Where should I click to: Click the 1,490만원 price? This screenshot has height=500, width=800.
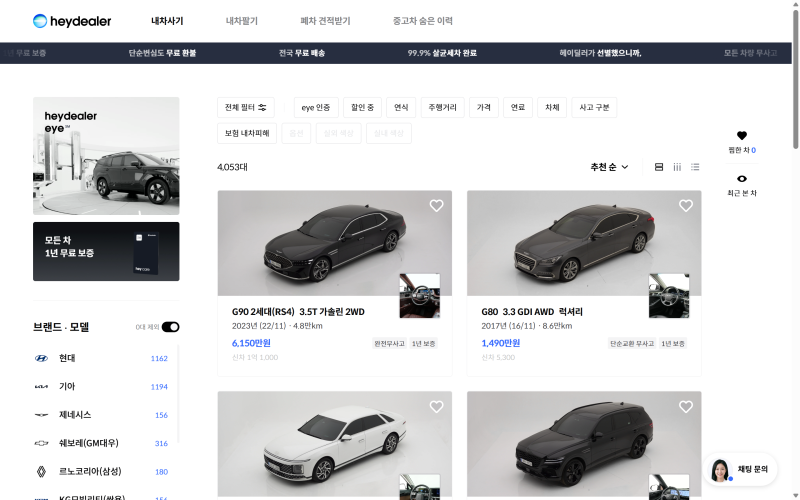(x=501, y=343)
